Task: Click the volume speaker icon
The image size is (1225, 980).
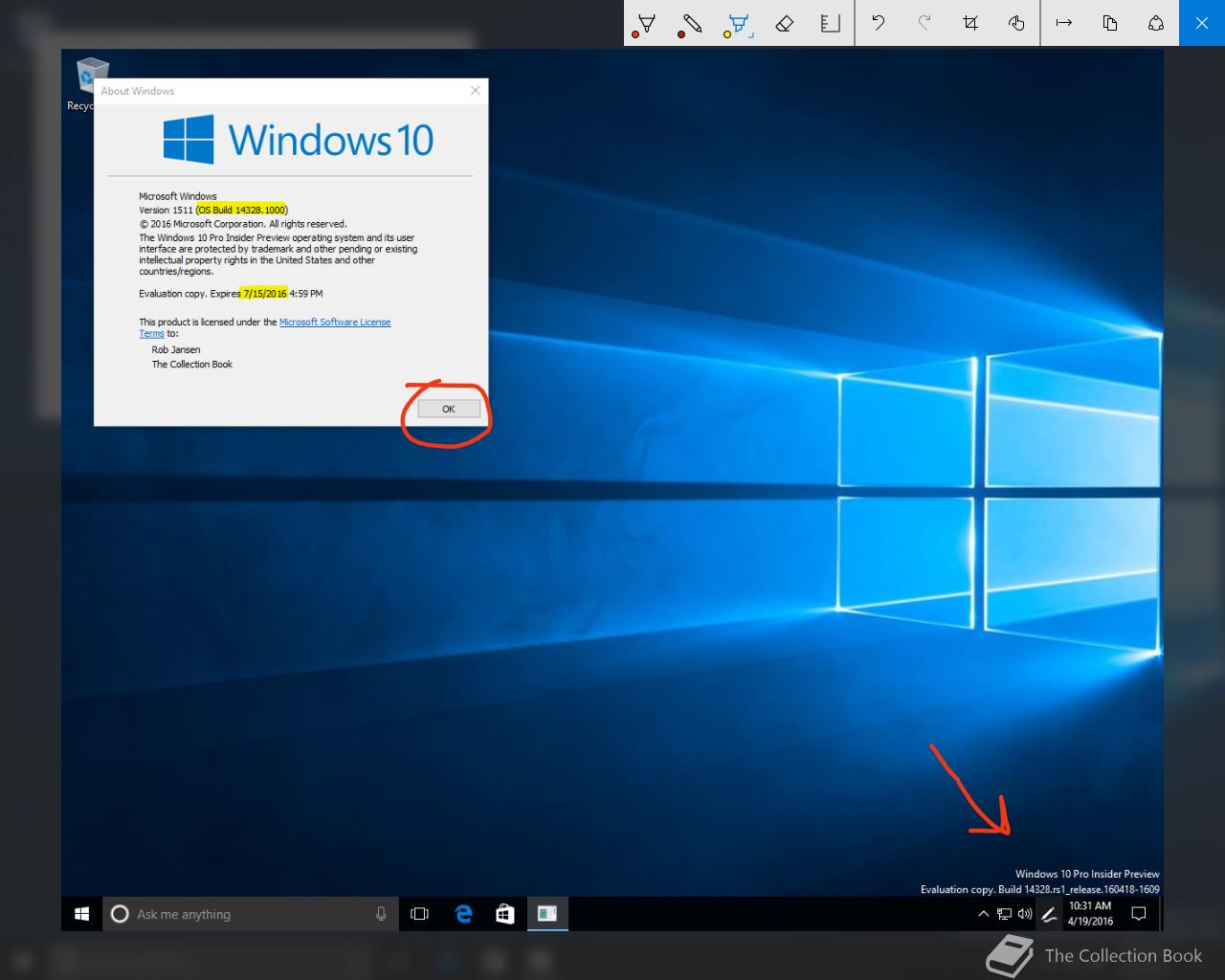Action: pos(1025,914)
